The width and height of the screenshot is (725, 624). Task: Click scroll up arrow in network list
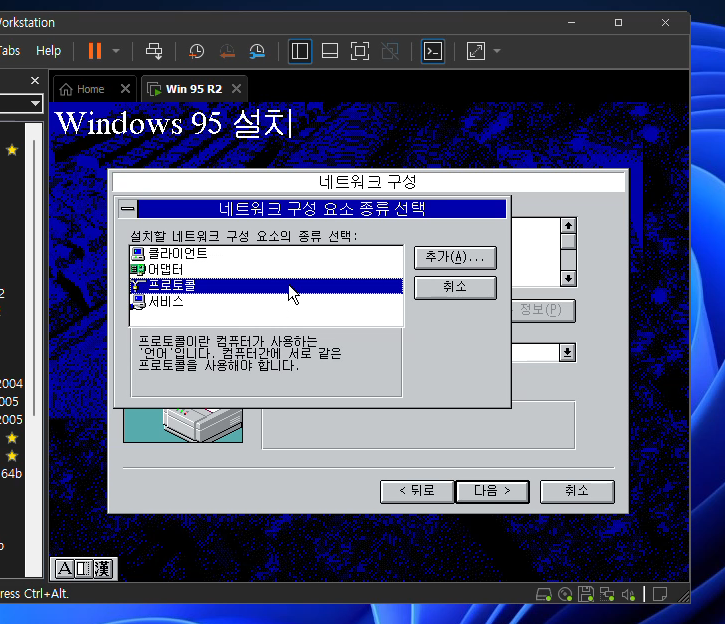click(568, 226)
